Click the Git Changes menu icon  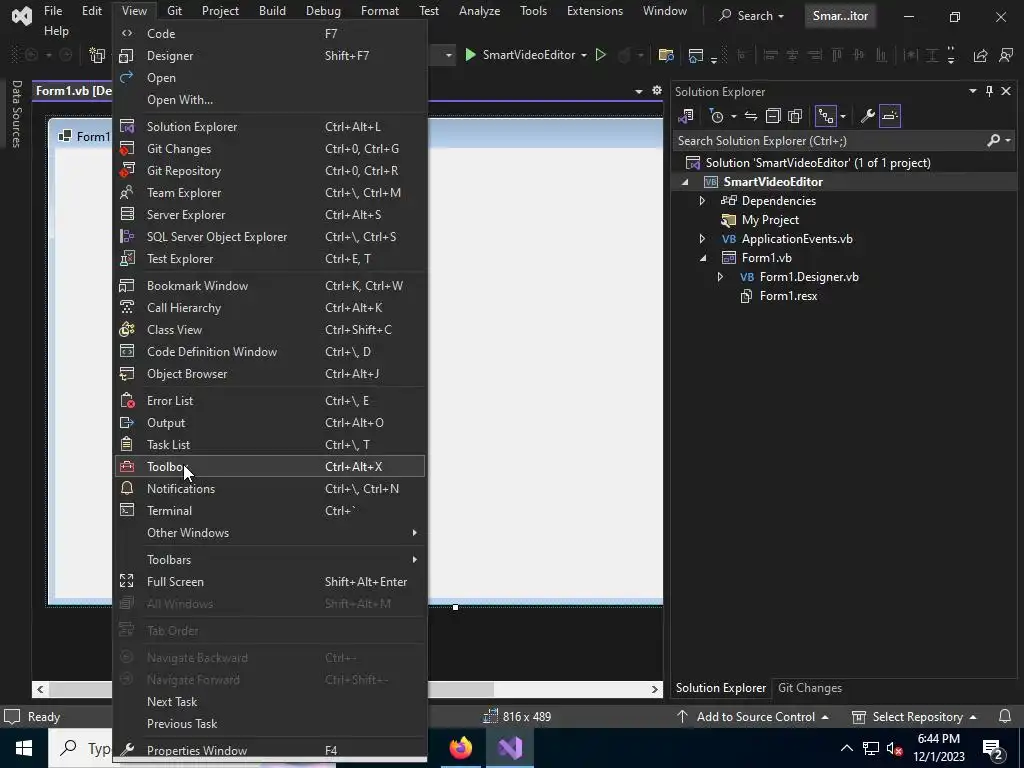point(127,149)
